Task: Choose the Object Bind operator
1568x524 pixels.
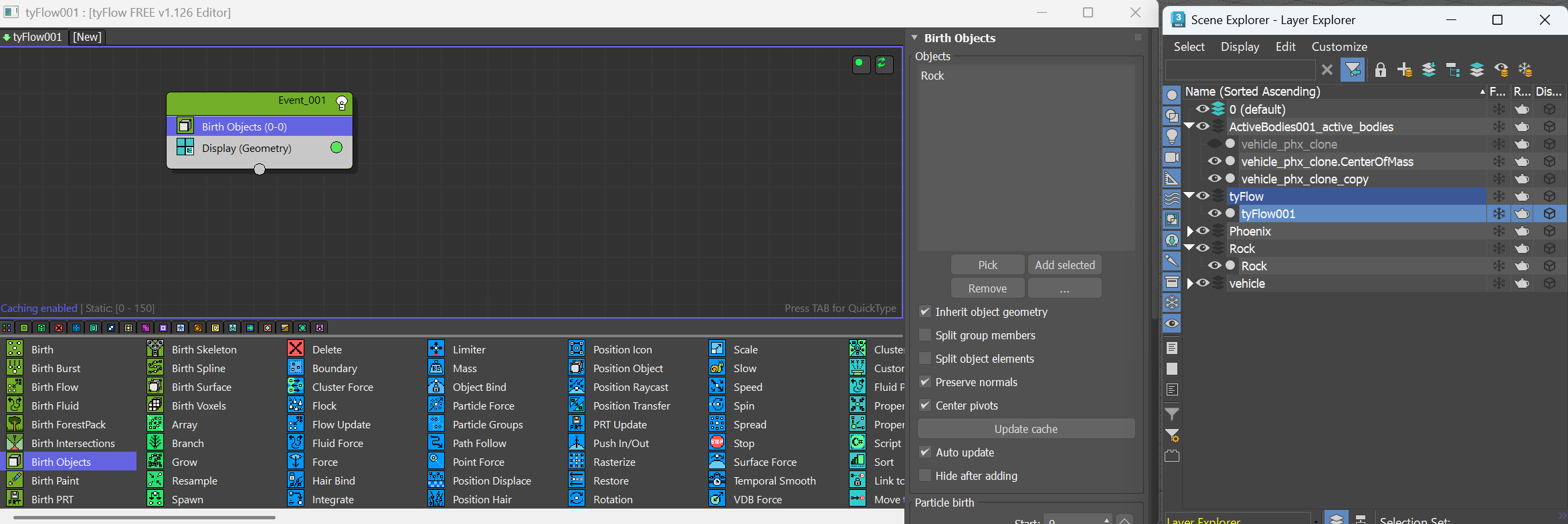Action: click(479, 387)
